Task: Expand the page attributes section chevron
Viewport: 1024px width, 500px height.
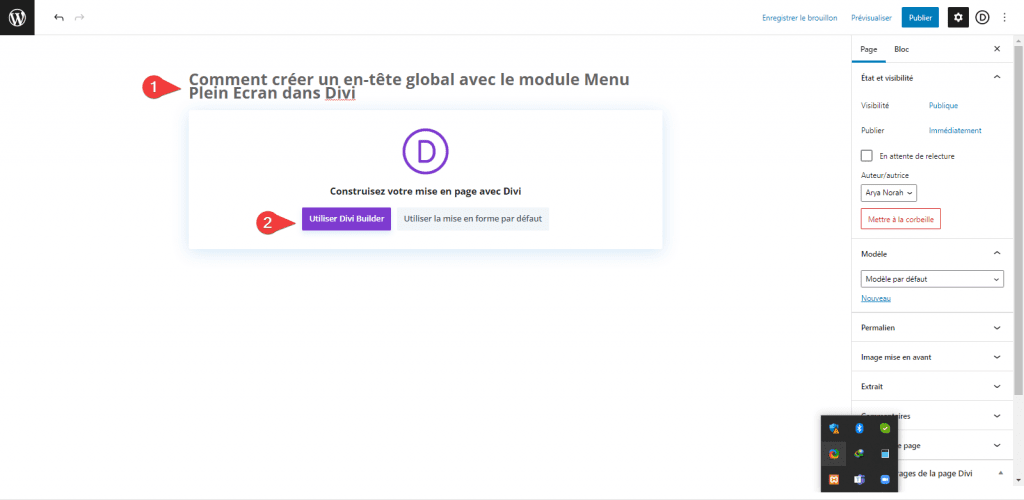Action: 997,445
